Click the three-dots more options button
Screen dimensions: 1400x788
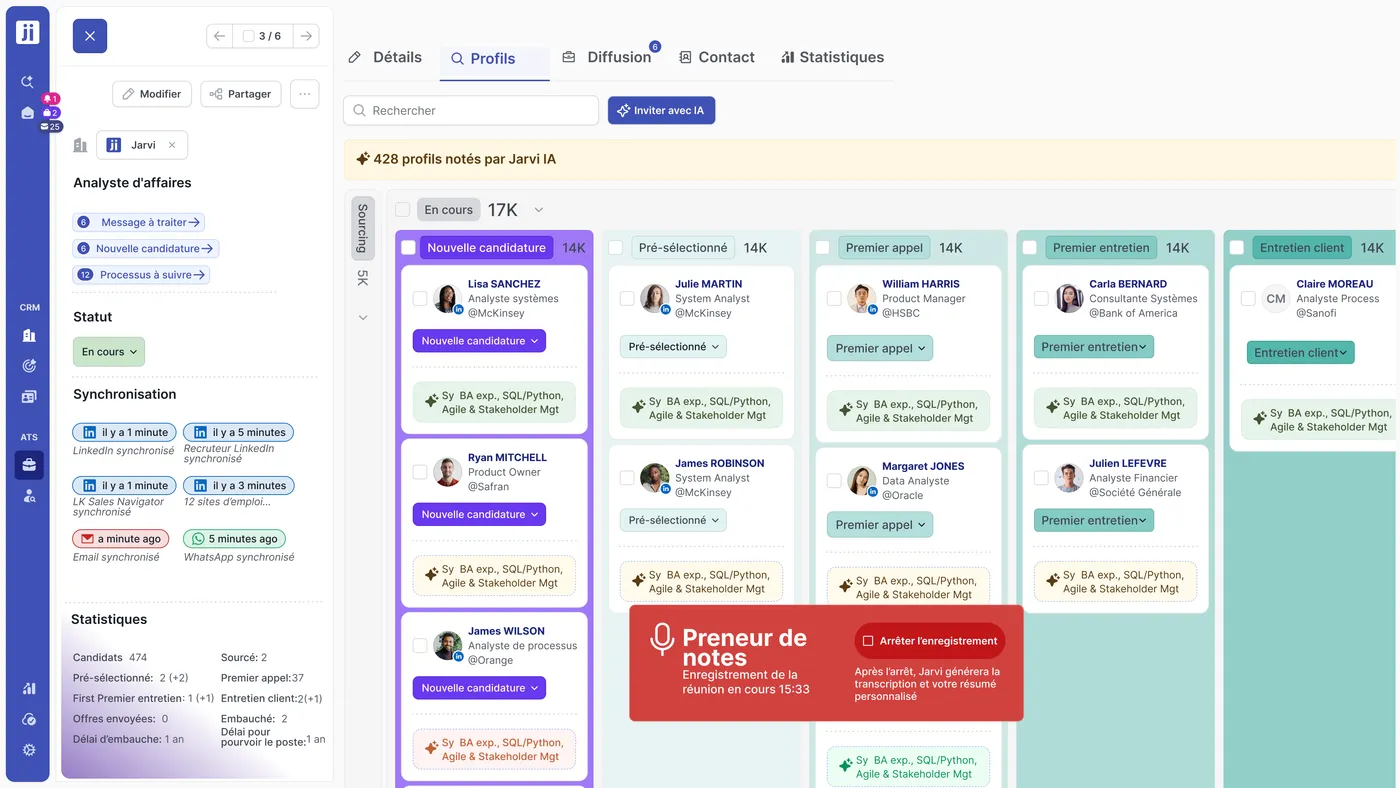(x=305, y=94)
